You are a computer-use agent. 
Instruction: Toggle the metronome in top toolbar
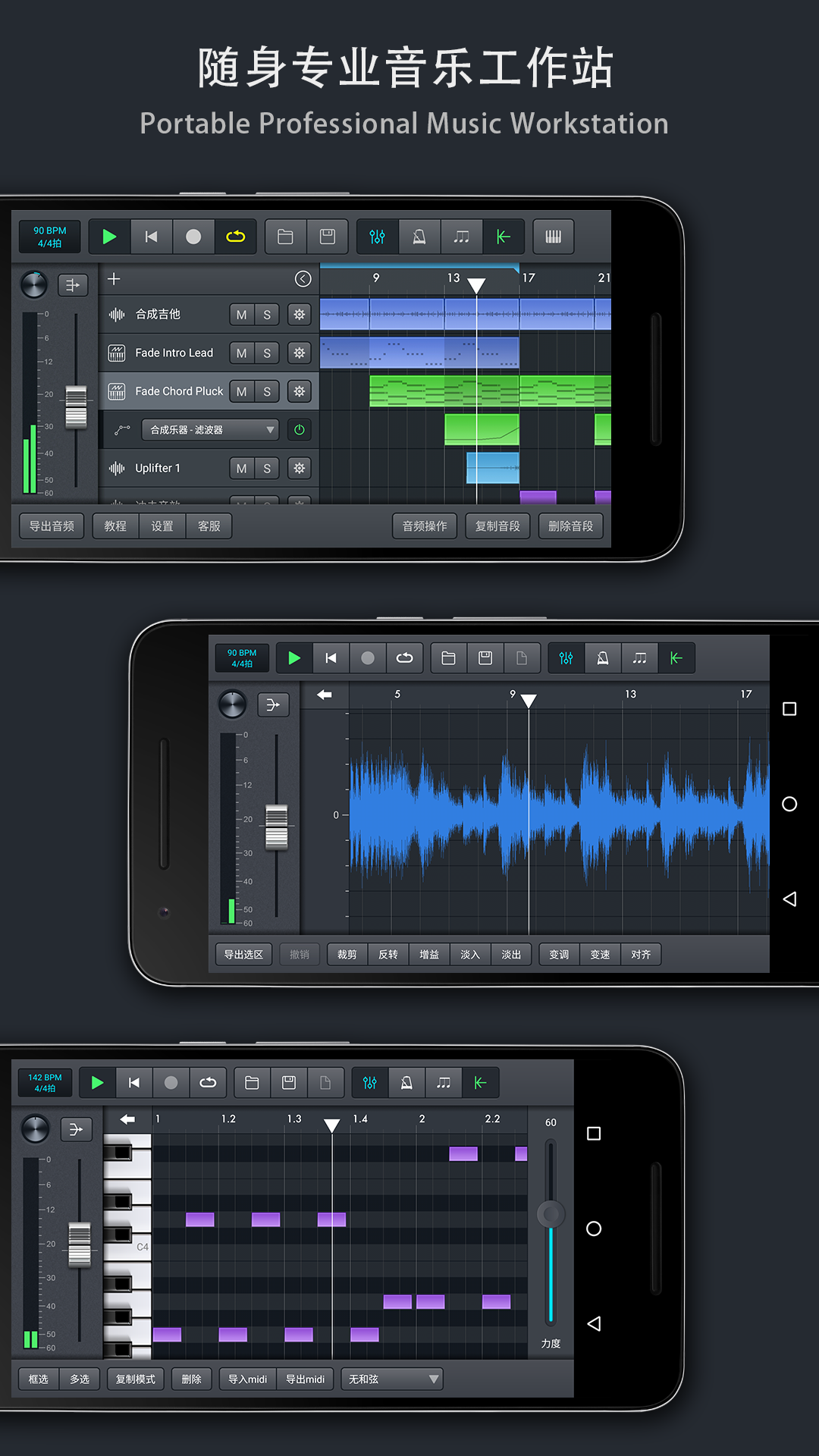click(x=419, y=237)
